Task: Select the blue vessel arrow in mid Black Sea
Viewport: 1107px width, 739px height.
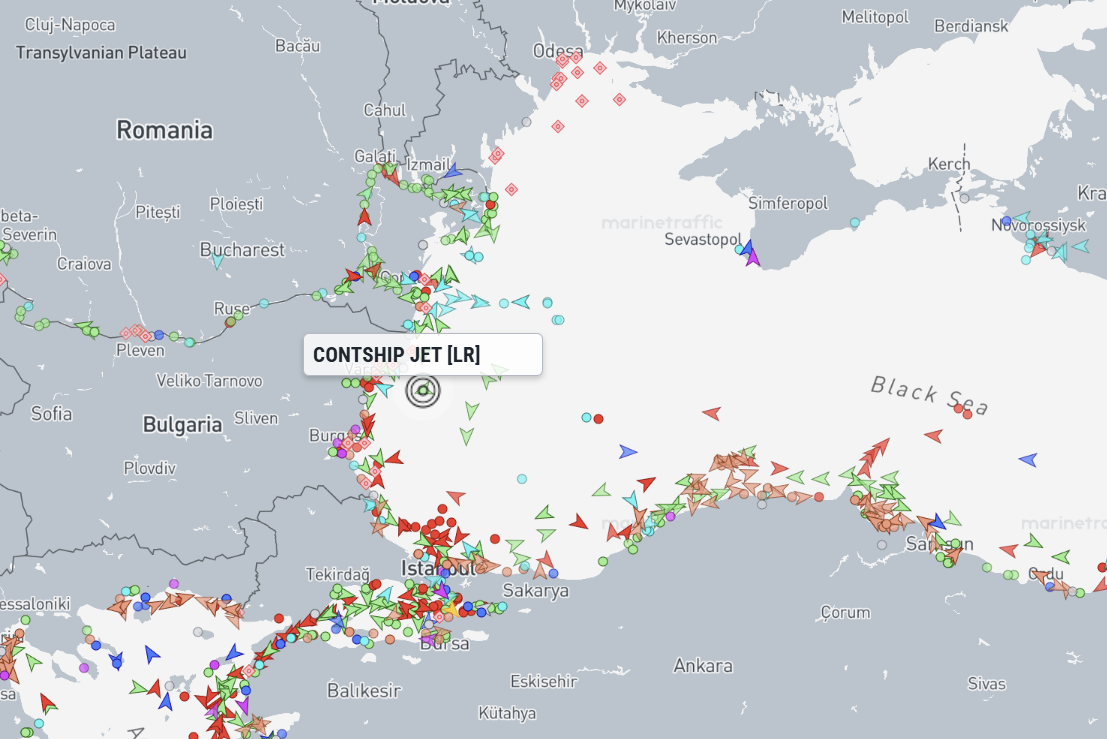Action: (x=628, y=452)
